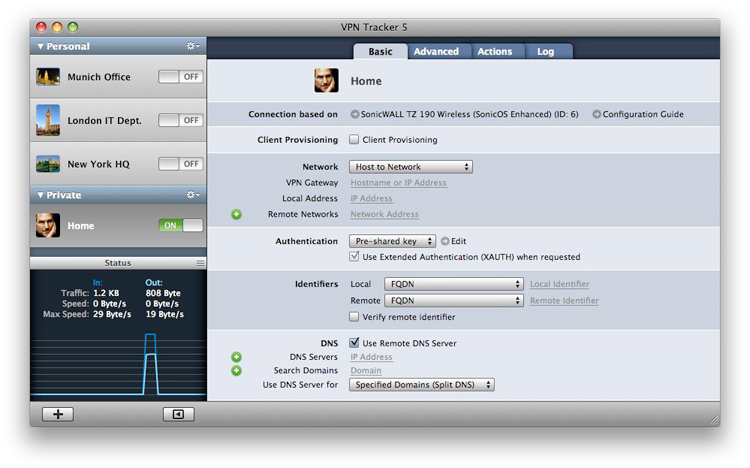Hide the detail pane with sidebar button
750x468 pixels.
pyautogui.click(x=178, y=414)
